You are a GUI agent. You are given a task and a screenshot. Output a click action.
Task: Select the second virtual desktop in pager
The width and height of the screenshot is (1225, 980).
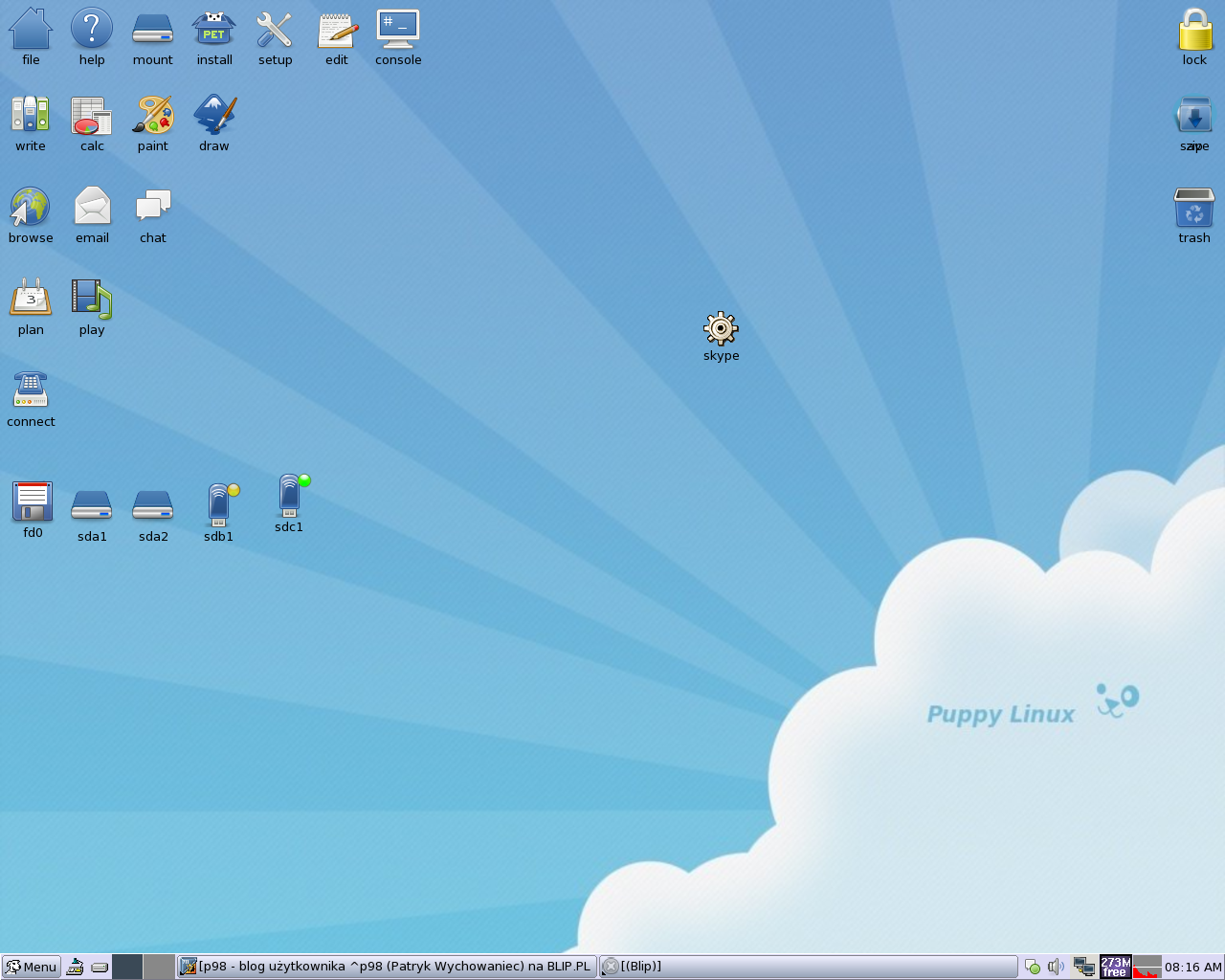click(159, 967)
